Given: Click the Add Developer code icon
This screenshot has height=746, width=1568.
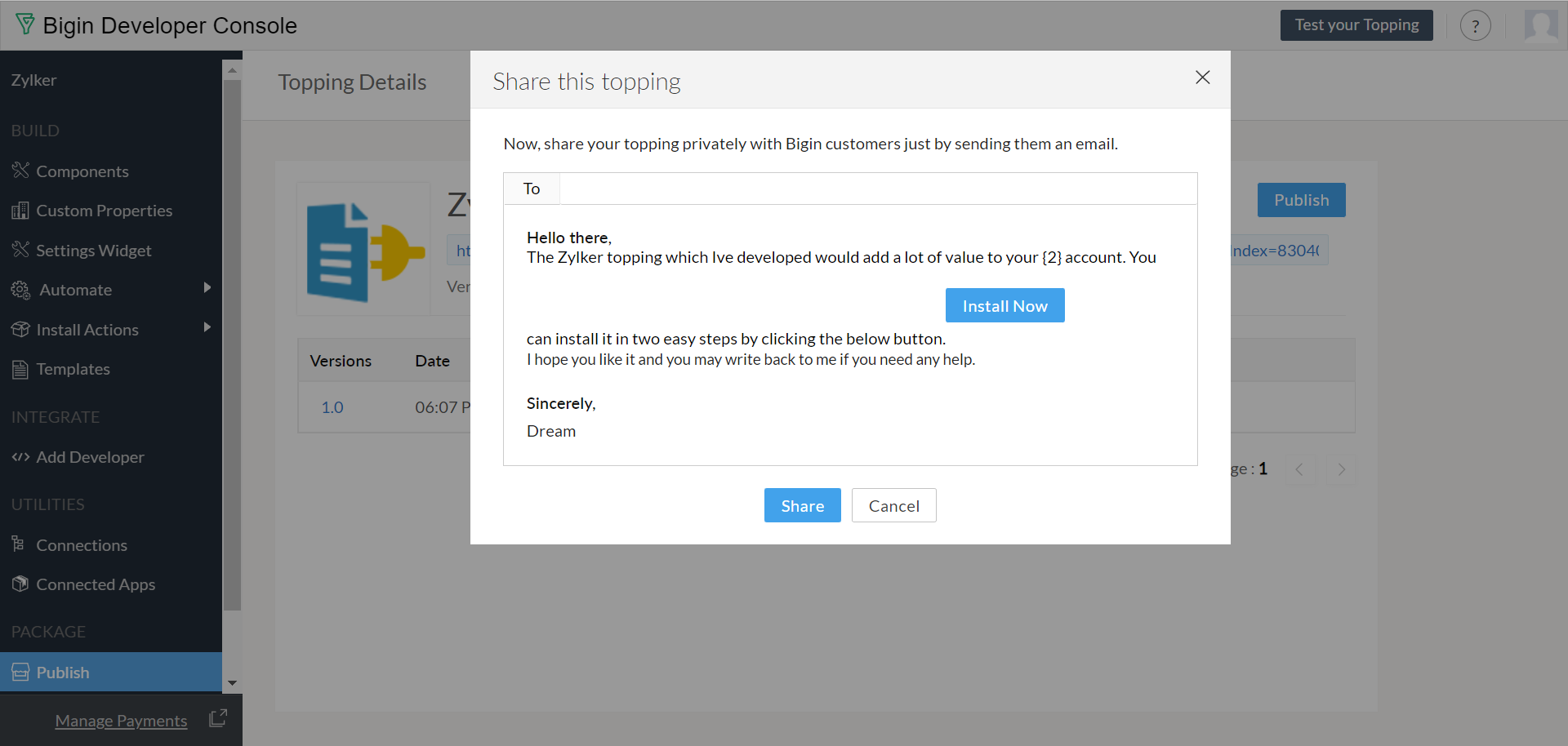Looking at the screenshot, I should pyautogui.click(x=20, y=457).
